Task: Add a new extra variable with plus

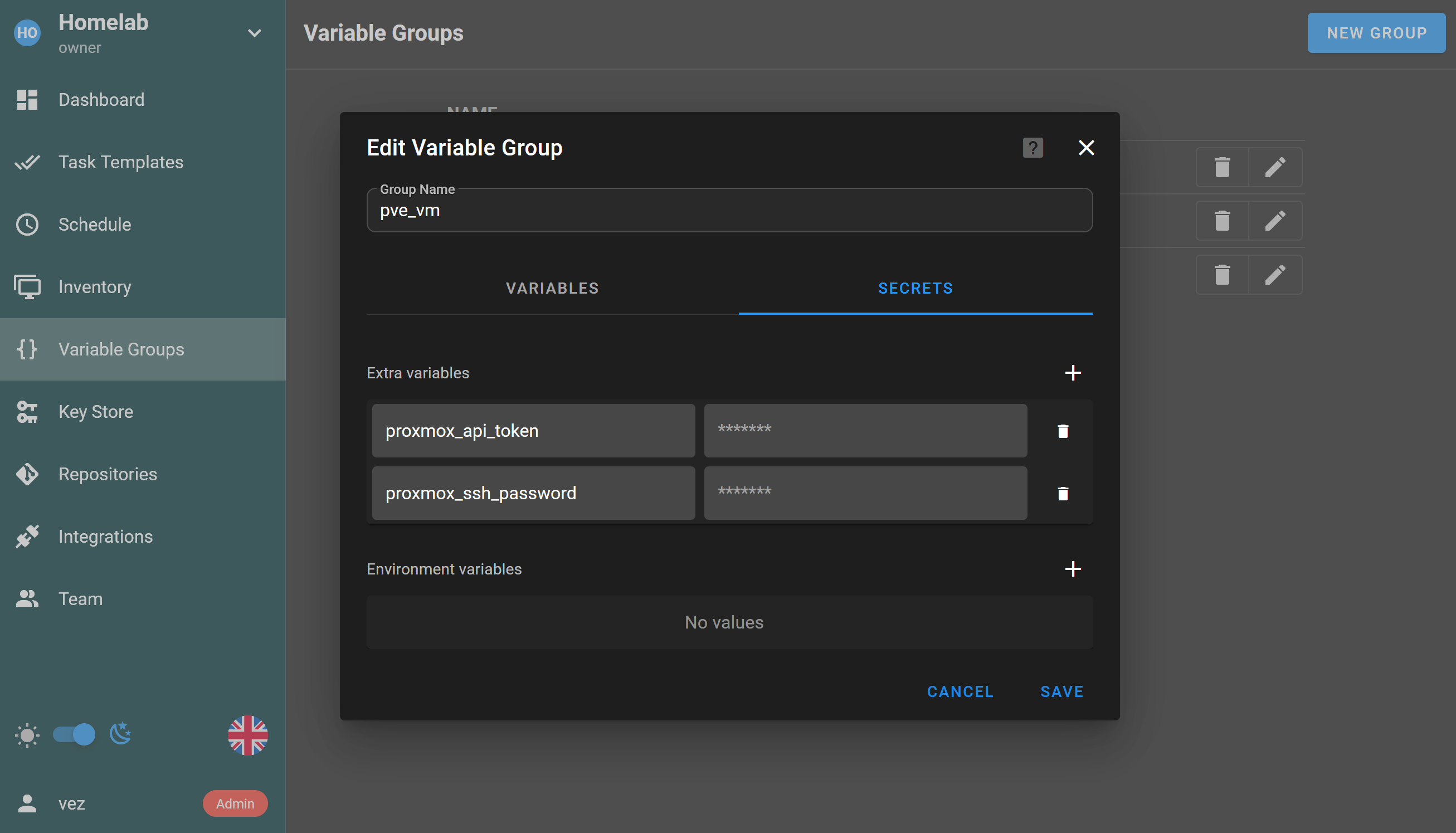Action: point(1073,372)
